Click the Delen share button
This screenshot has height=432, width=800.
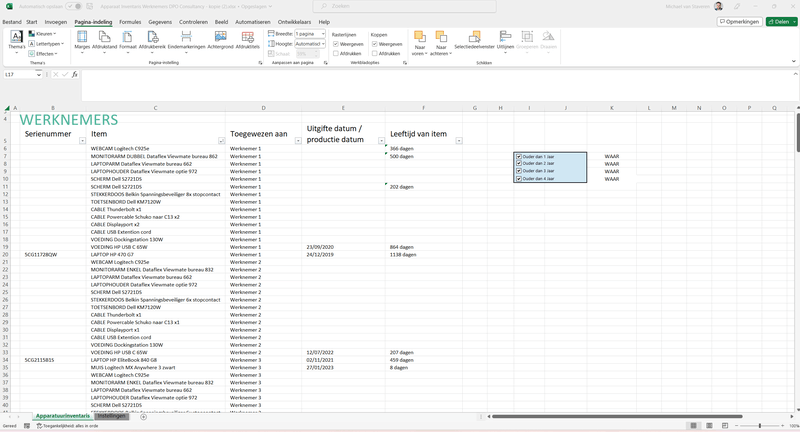coord(779,21)
